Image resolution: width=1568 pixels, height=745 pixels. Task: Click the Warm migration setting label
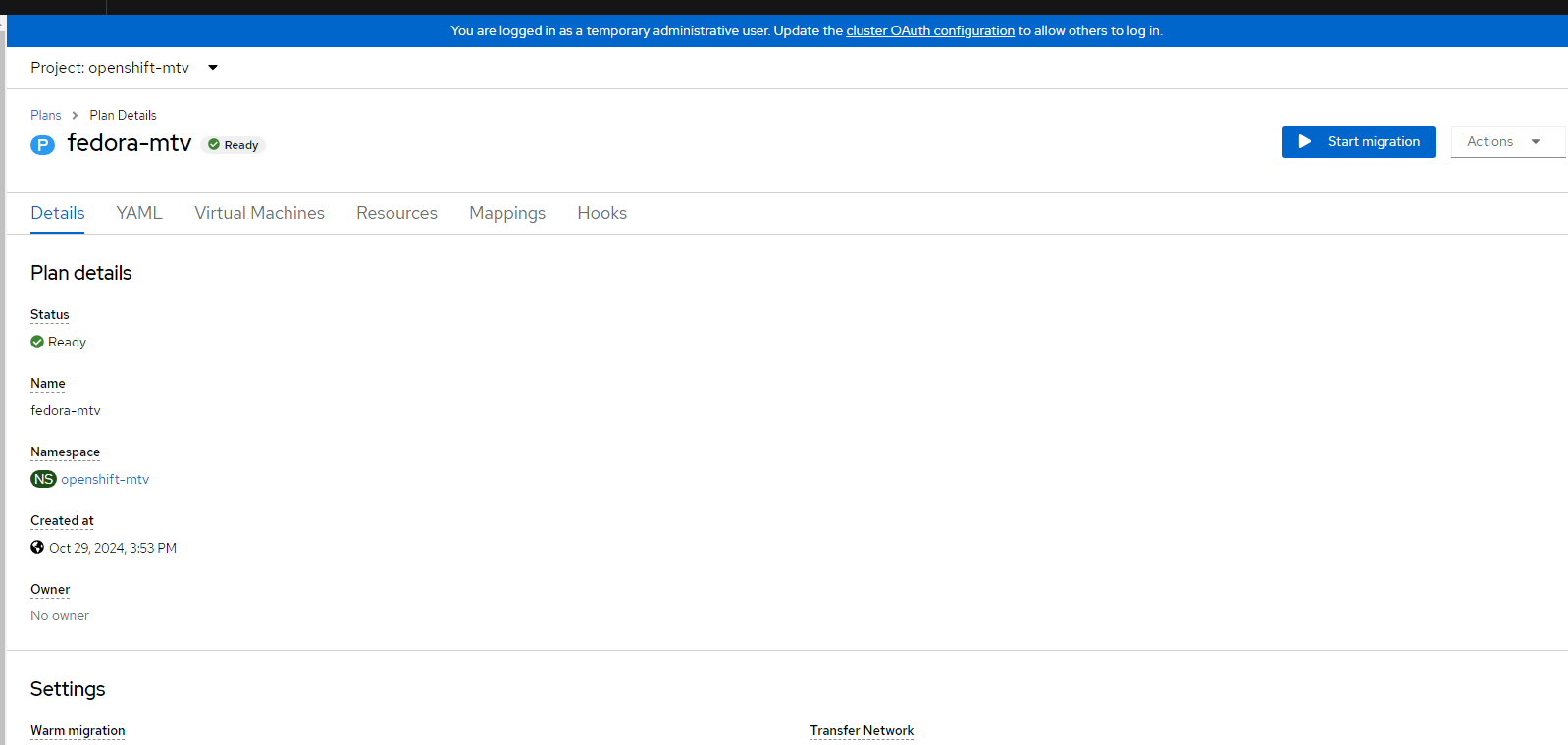point(78,731)
